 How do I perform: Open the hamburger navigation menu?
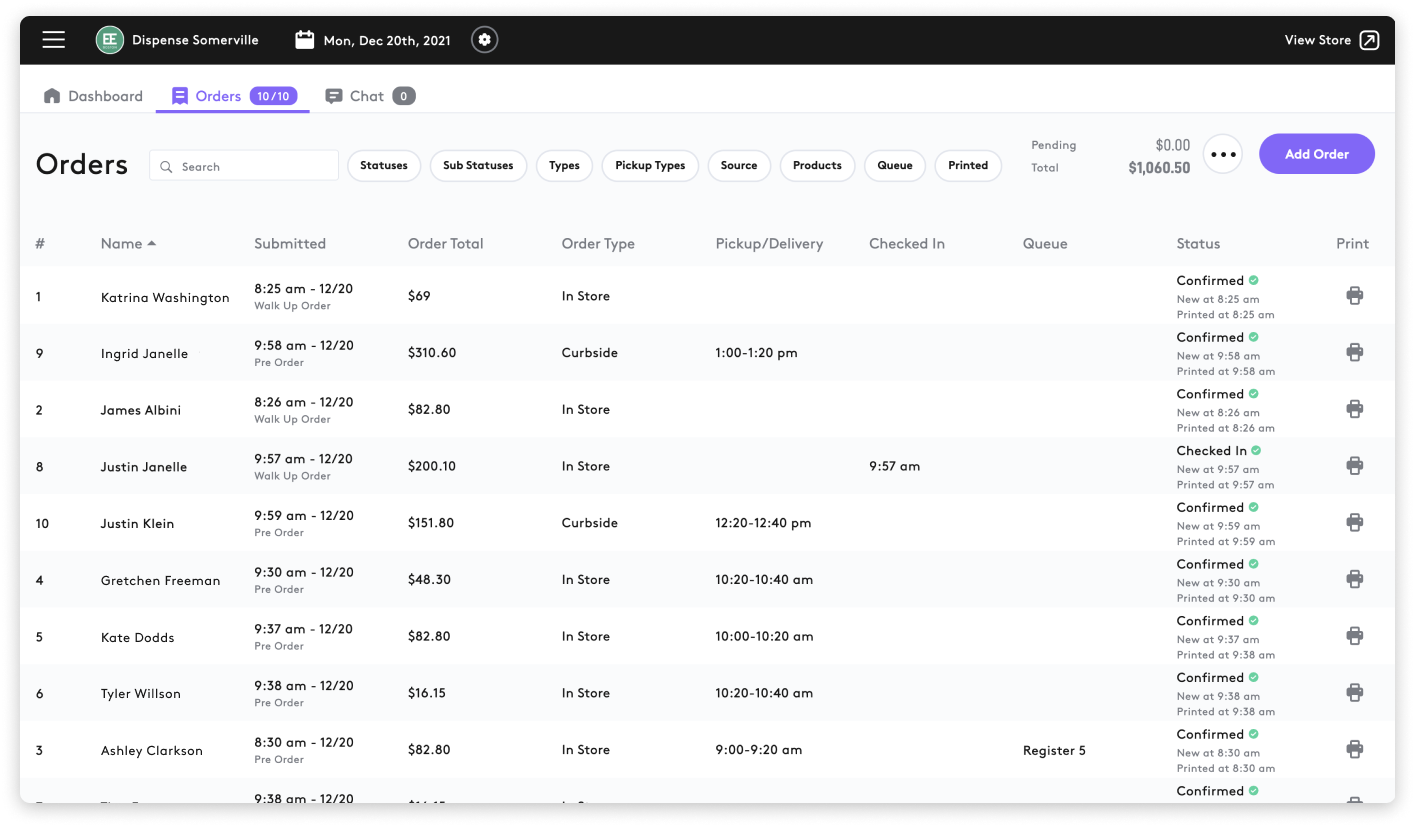point(54,40)
